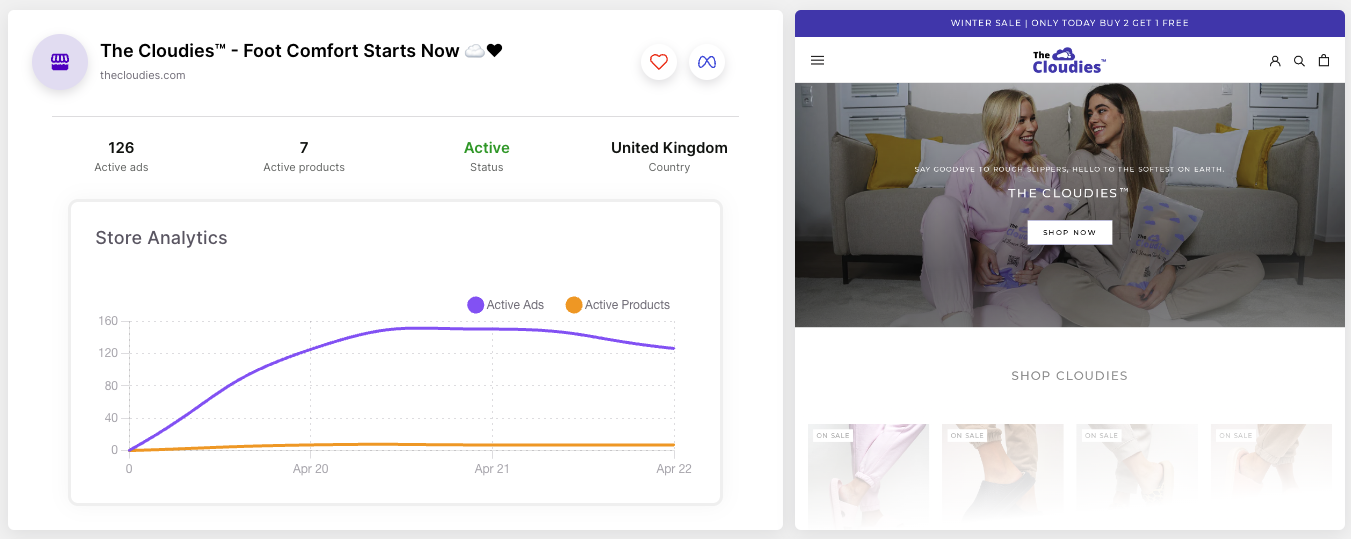Click the account user icon

click(1275, 61)
